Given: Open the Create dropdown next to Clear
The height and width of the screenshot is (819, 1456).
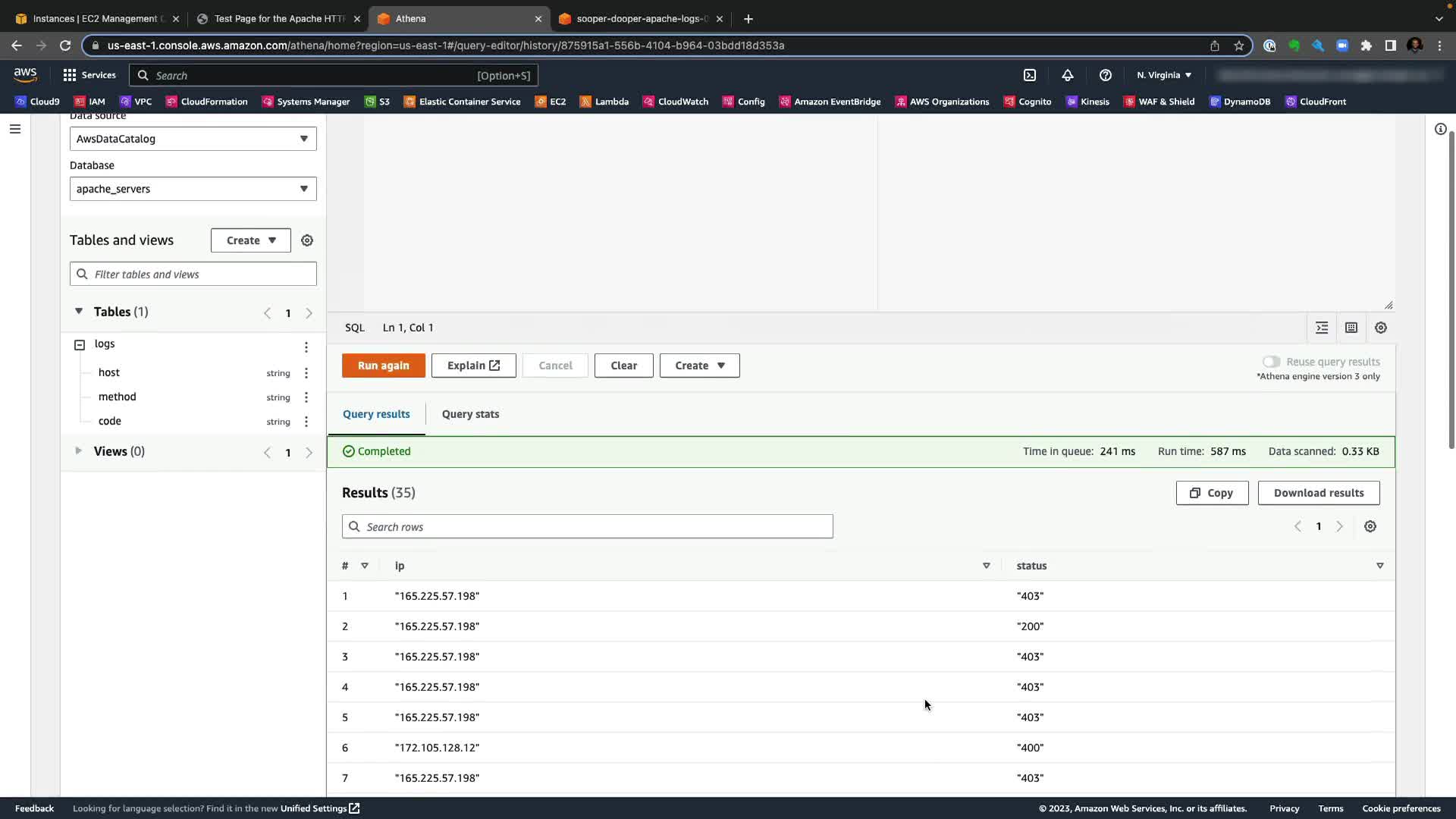Looking at the screenshot, I should (x=699, y=366).
